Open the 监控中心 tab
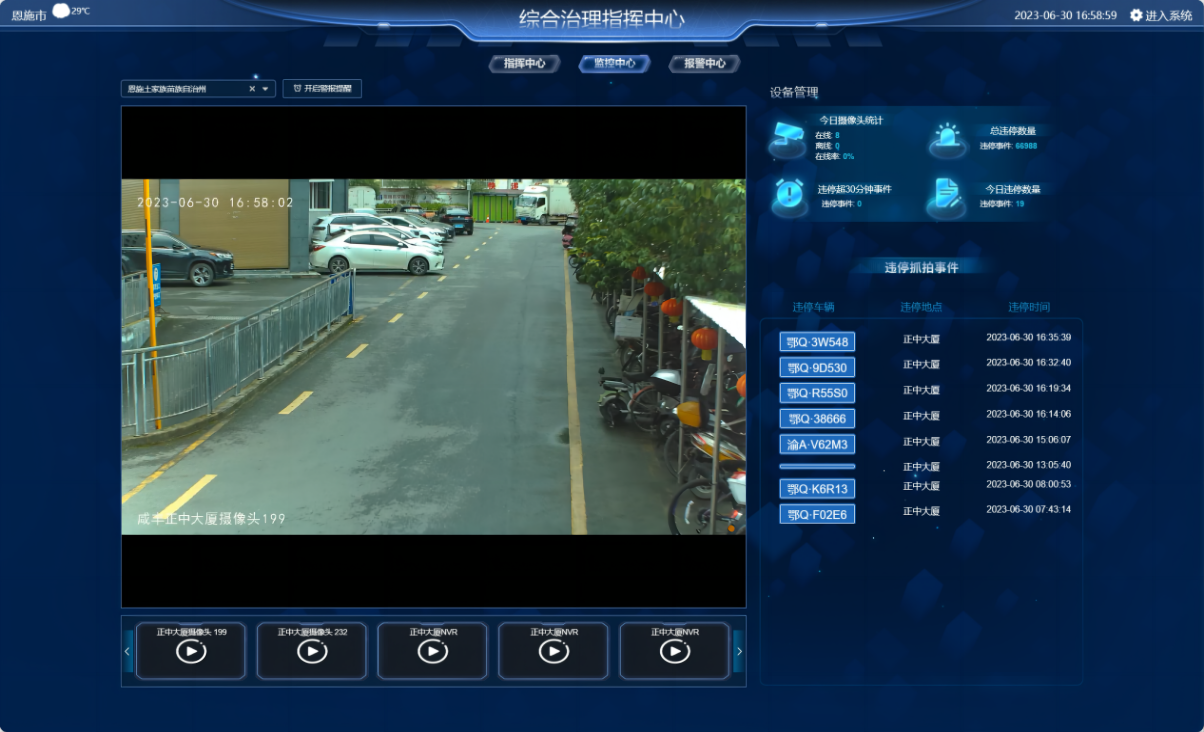The image size is (1204, 732). point(614,63)
